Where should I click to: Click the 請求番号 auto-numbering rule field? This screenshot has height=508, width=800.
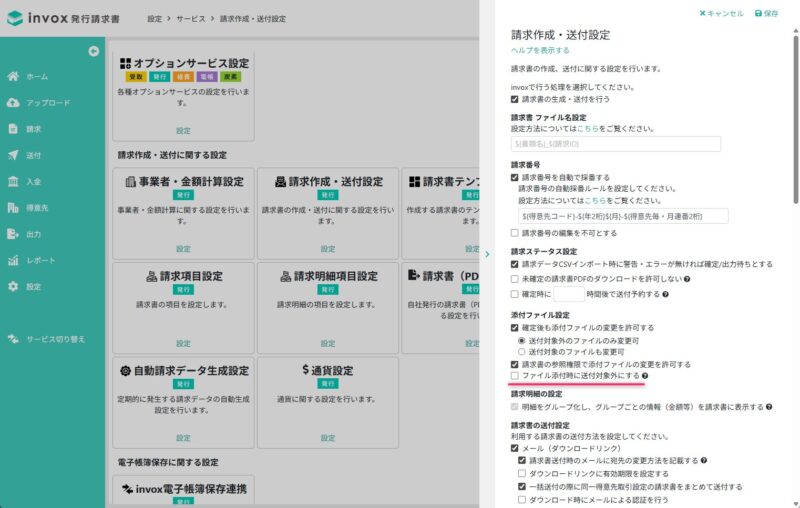click(x=623, y=216)
